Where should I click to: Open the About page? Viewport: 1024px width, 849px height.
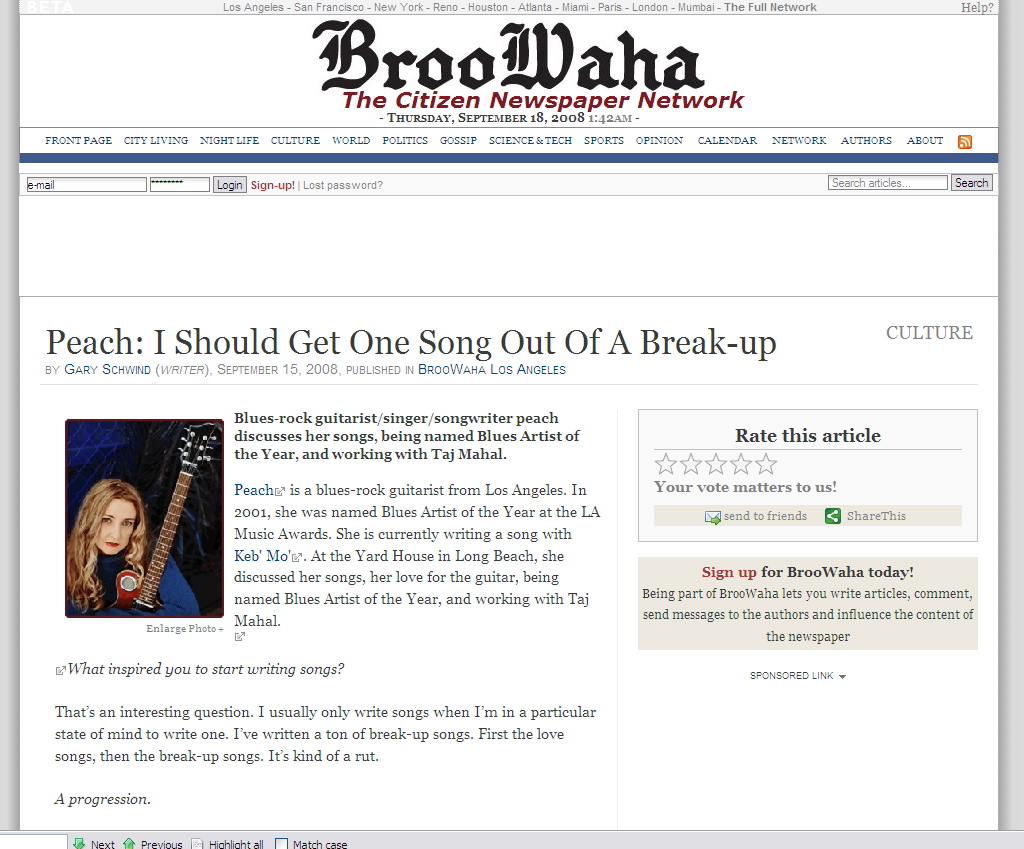click(x=925, y=140)
